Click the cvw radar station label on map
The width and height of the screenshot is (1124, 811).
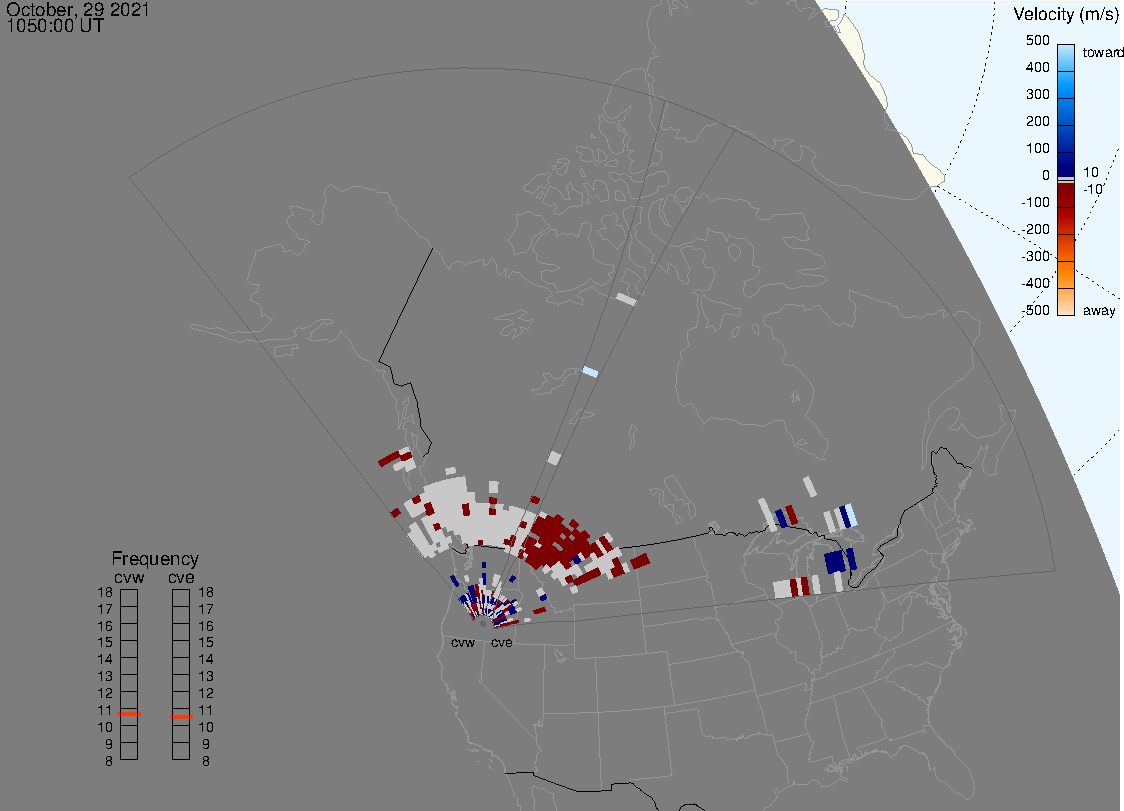463,642
